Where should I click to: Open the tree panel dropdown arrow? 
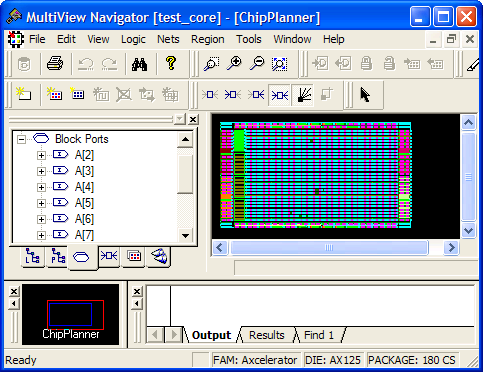click(x=180, y=119)
